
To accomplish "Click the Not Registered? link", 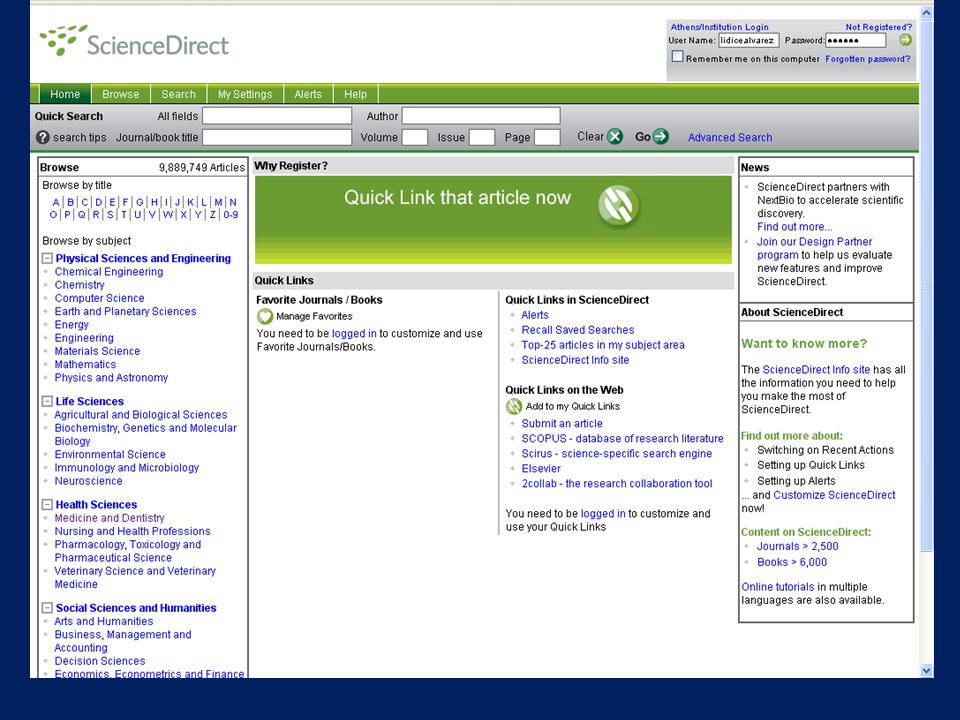I will (x=879, y=27).
